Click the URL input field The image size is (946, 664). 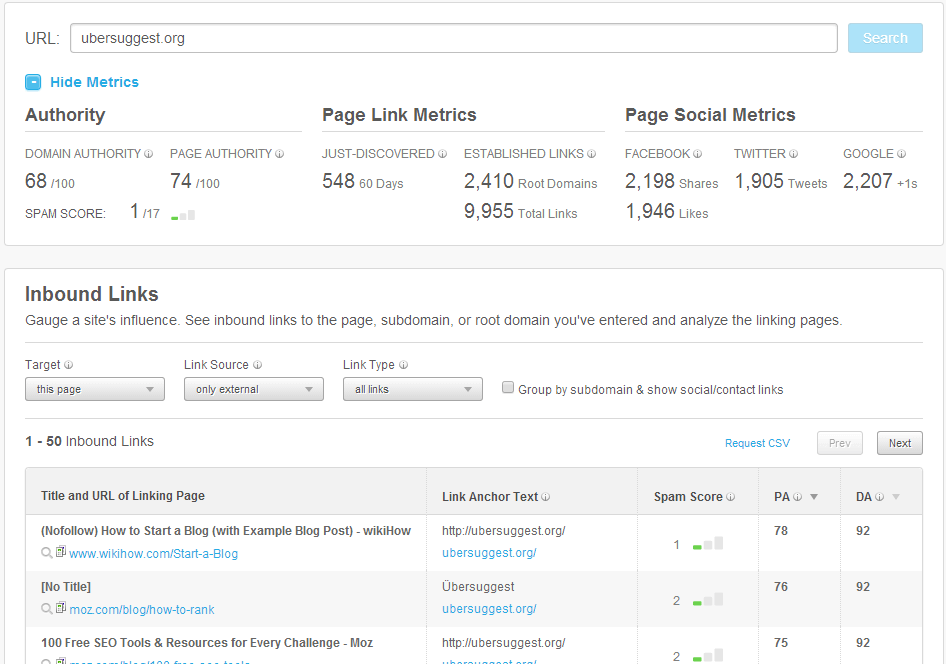pyautogui.click(x=453, y=38)
